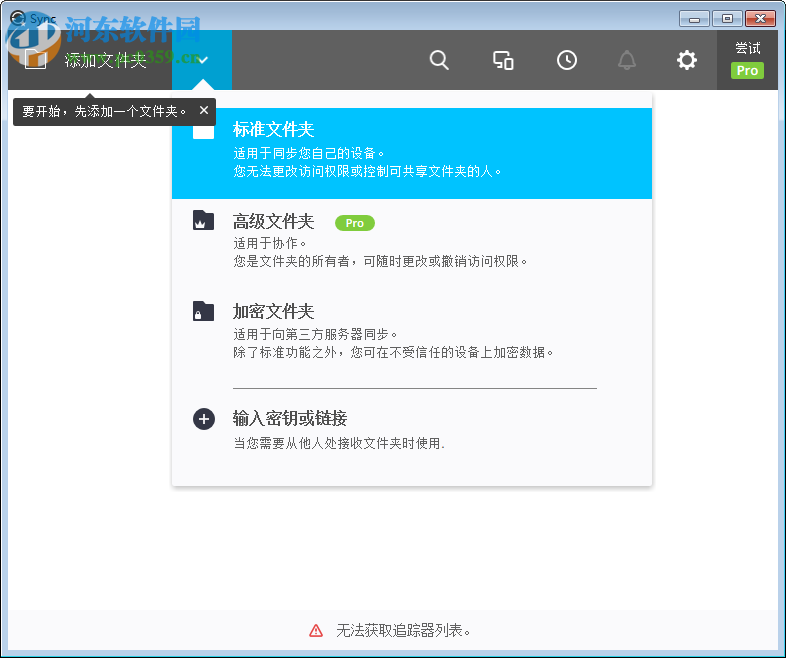Click the crown folder icon
The height and width of the screenshot is (658, 786).
(203, 221)
